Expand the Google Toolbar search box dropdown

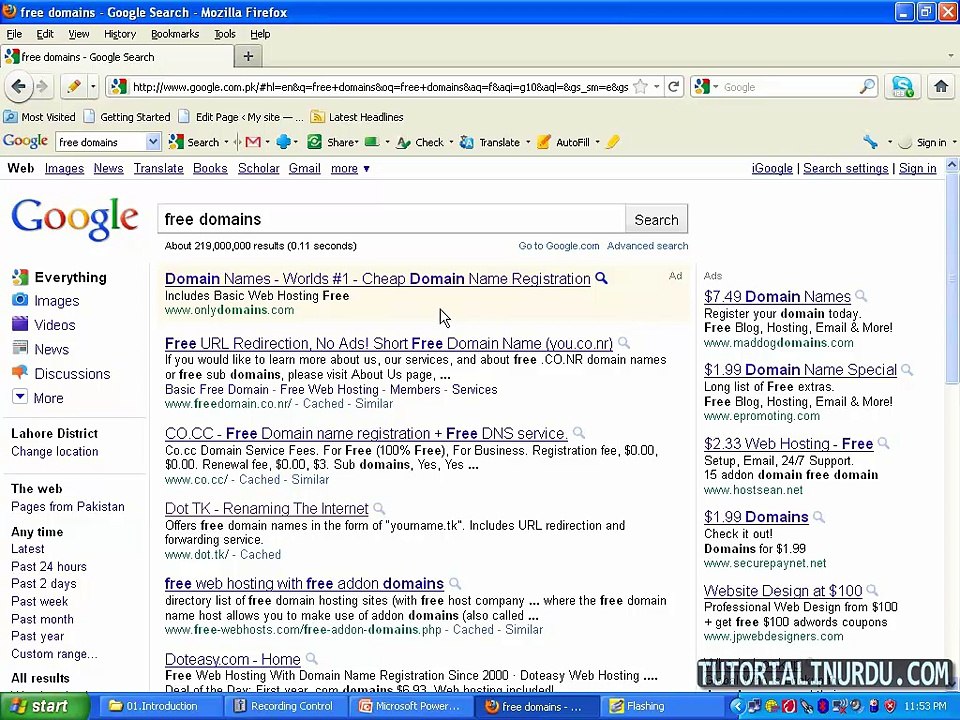pos(153,142)
